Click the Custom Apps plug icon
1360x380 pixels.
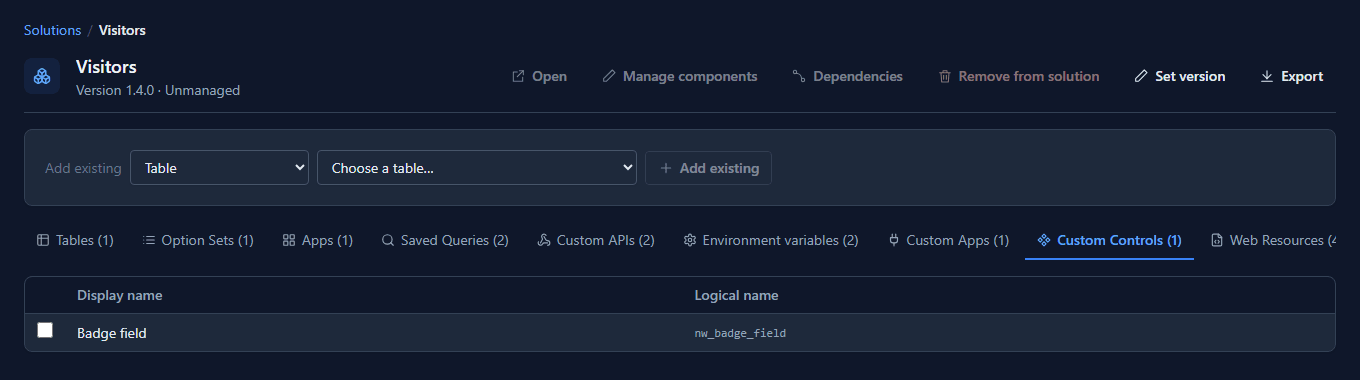point(894,240)
